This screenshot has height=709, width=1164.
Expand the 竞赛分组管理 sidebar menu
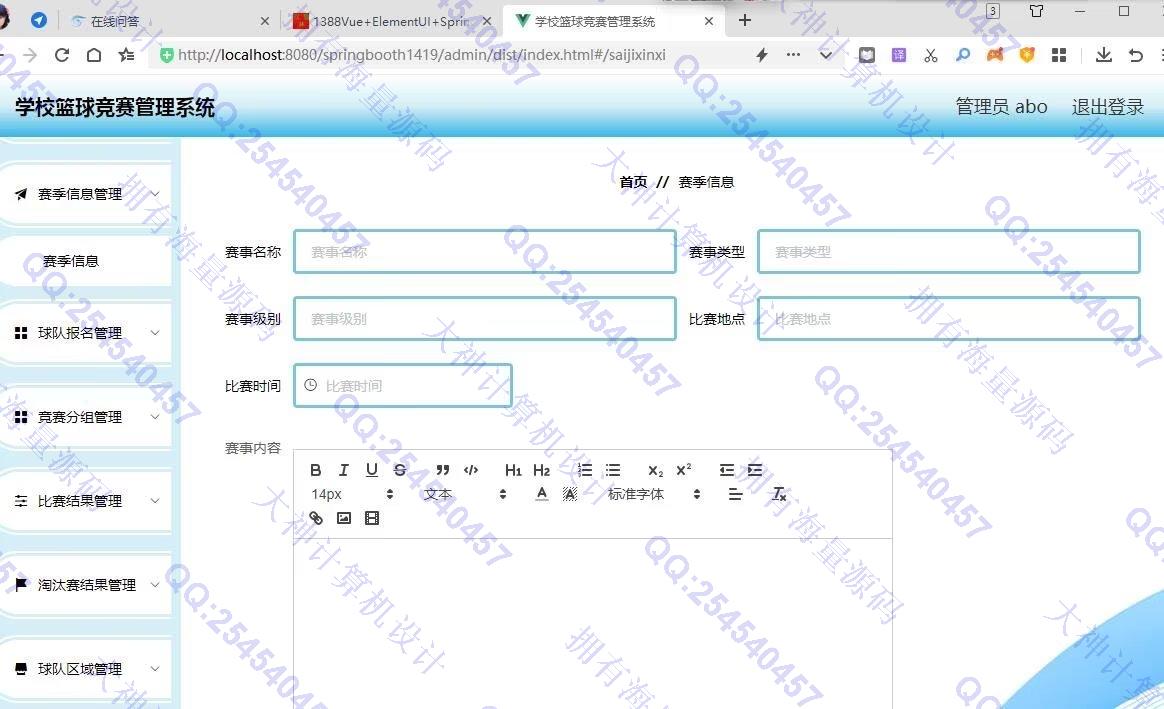87,417
